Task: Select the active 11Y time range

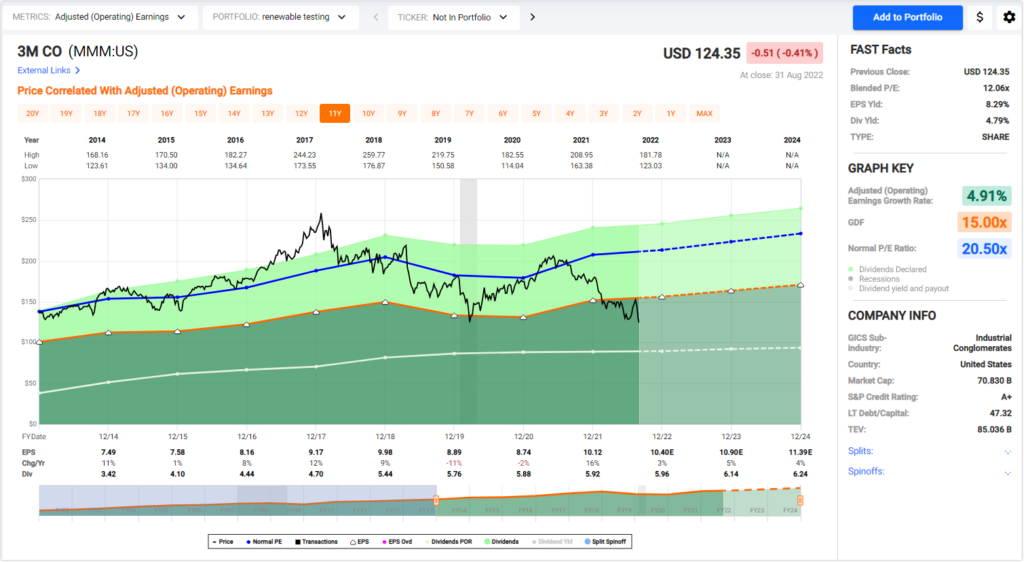Action: point(335,114)
